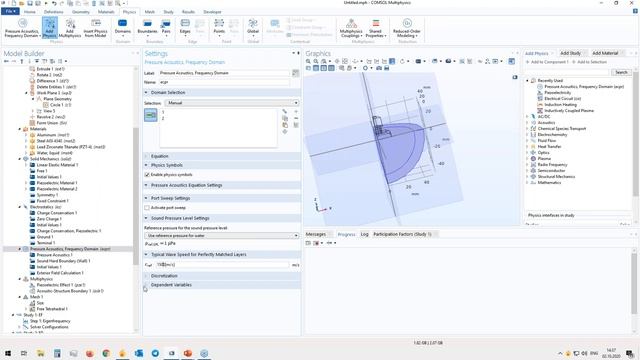Click Add to Selection button
The image size is (640, 360).
(x=589, y=62)
